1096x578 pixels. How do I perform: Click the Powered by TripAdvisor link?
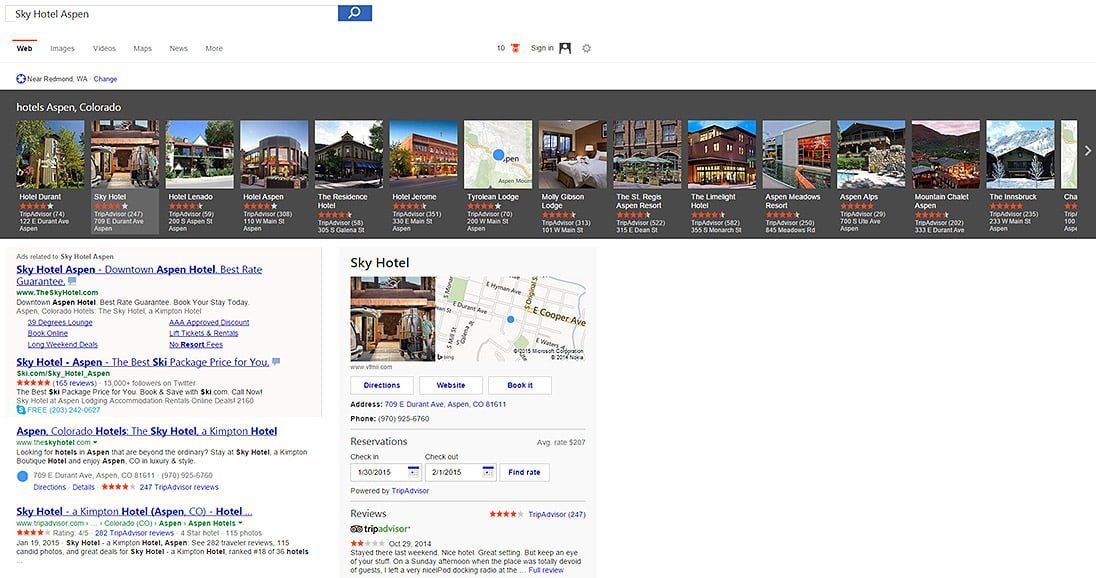click(x=410, y=491)
